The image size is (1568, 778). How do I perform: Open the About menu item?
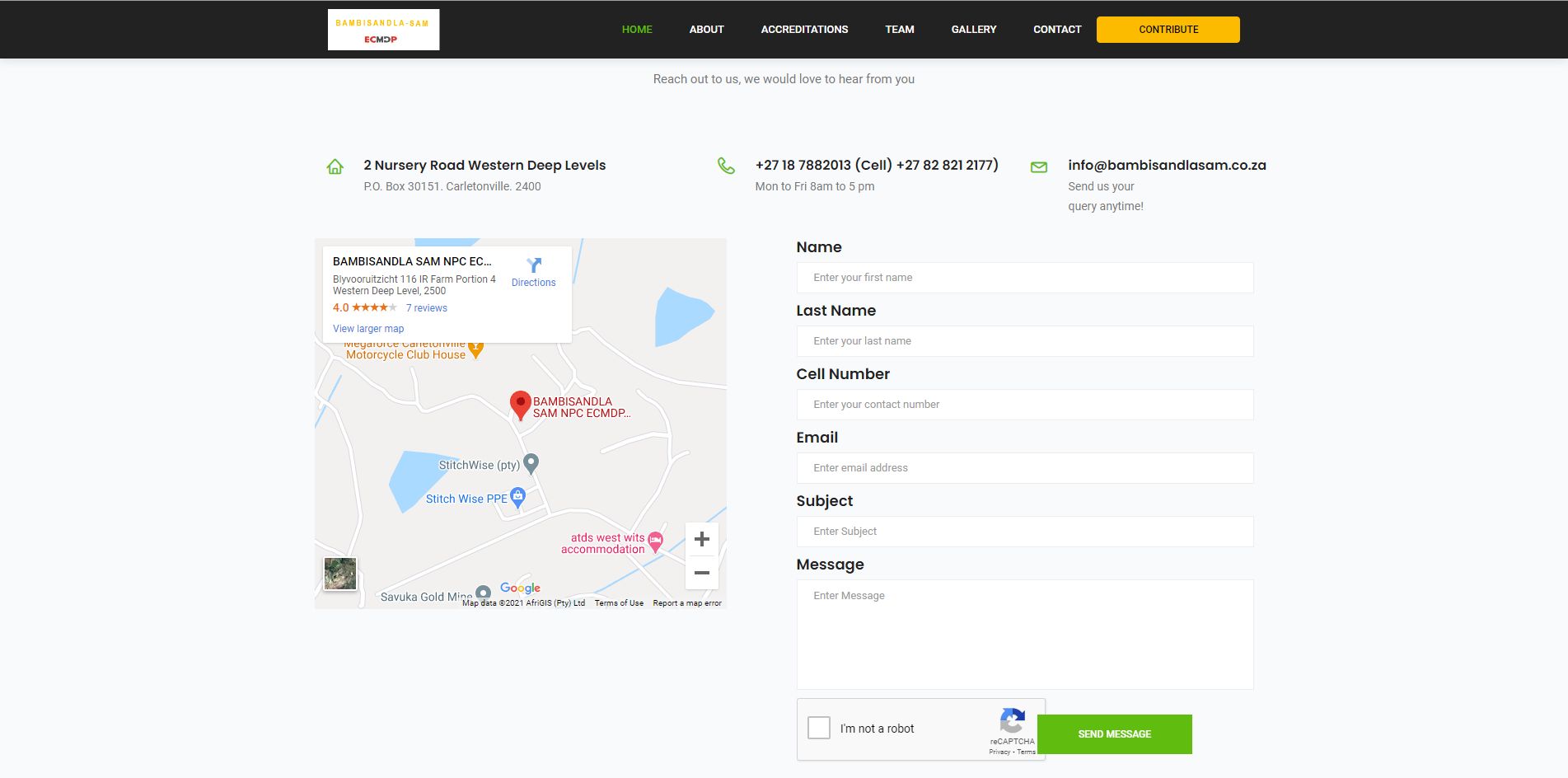pos(706,30)
